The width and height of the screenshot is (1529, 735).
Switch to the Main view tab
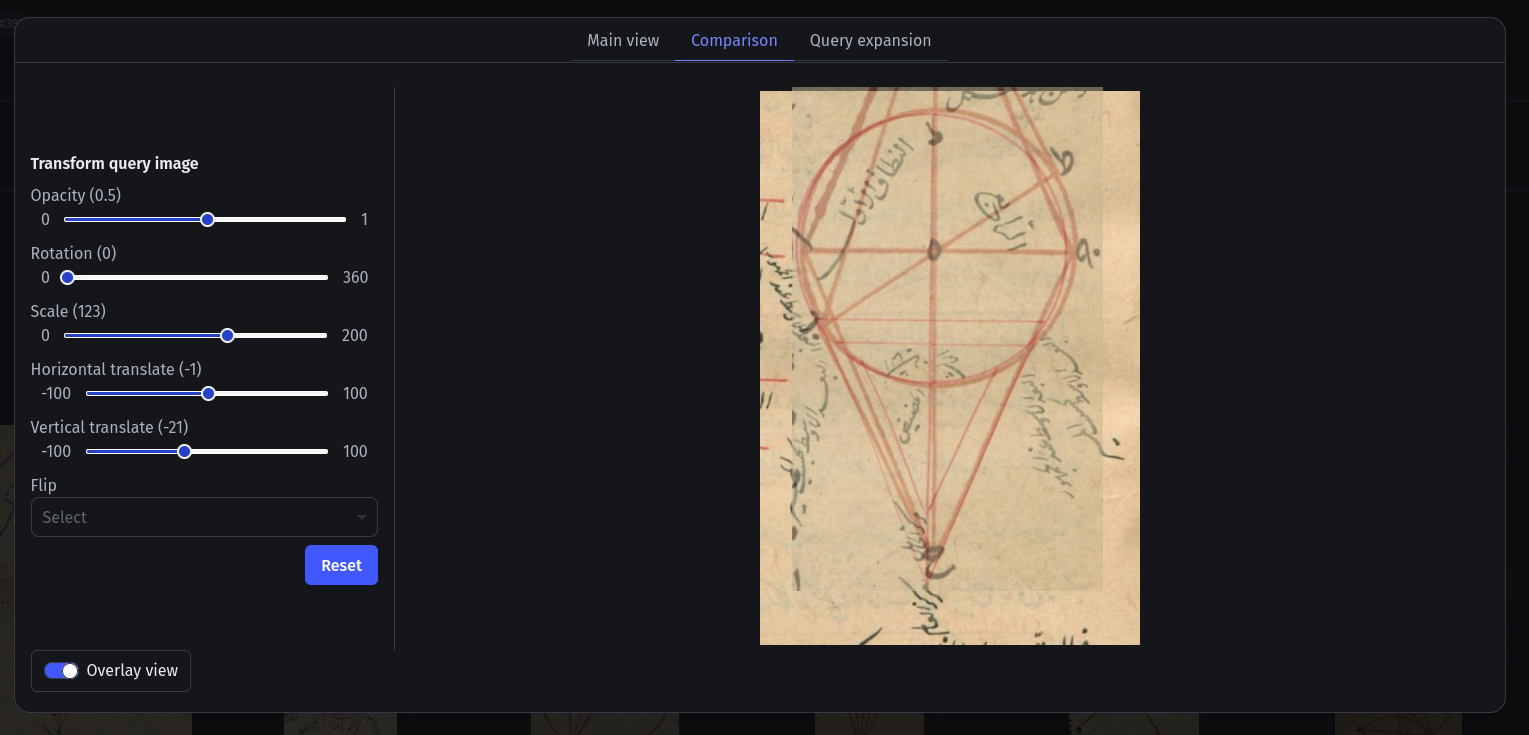pyautogui.click(x=623, y=40)
